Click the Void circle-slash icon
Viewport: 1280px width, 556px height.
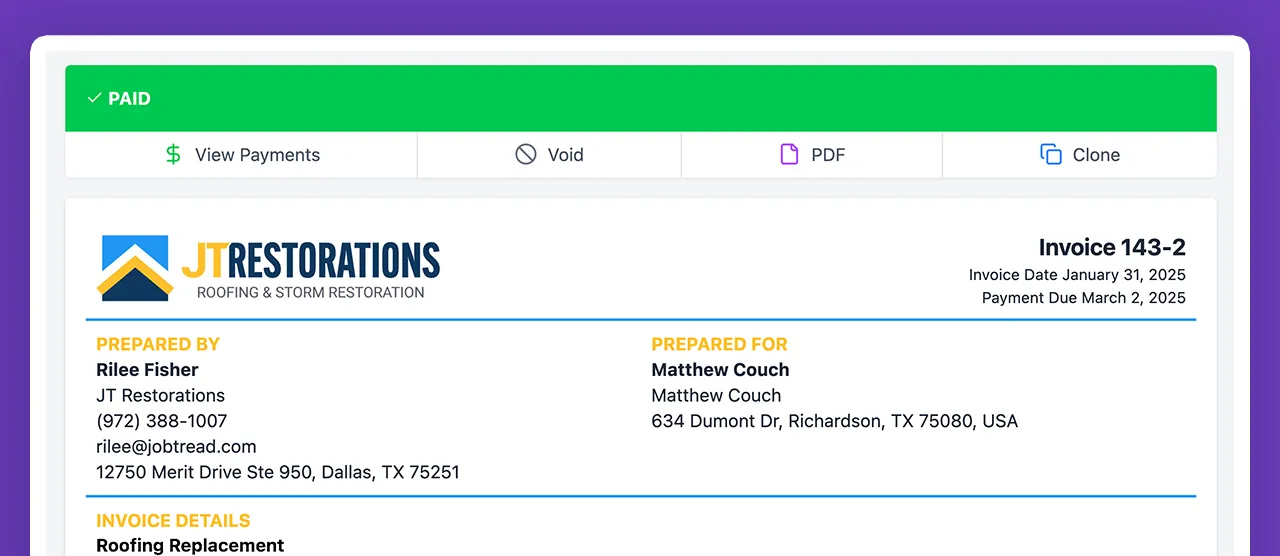(x=526, y=155)
